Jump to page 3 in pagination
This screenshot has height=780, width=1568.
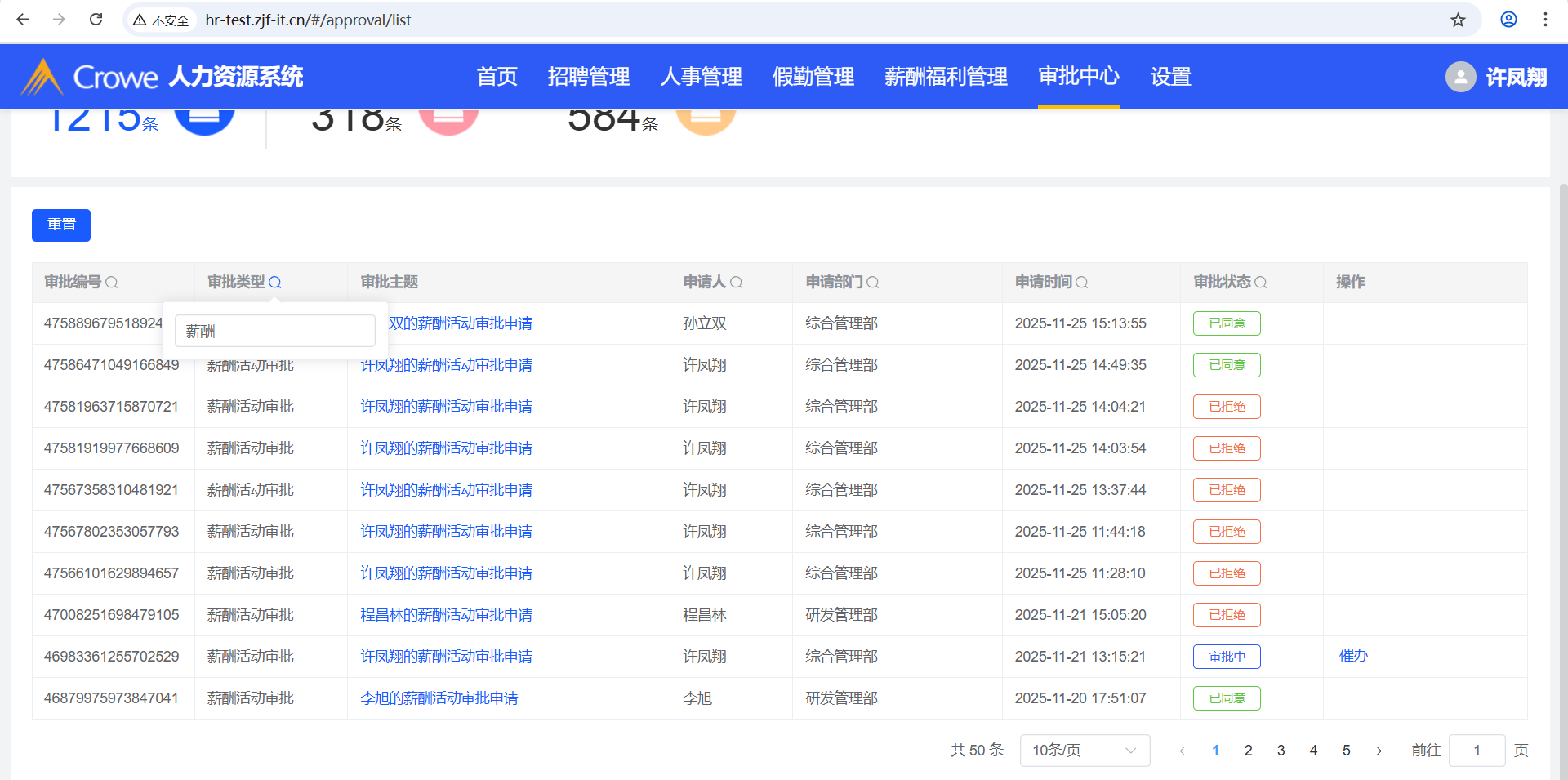coord(1281,751)
